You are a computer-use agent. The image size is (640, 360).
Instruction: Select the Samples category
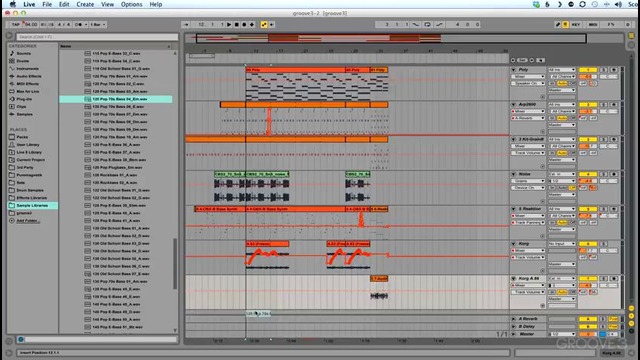click(24, 114)
